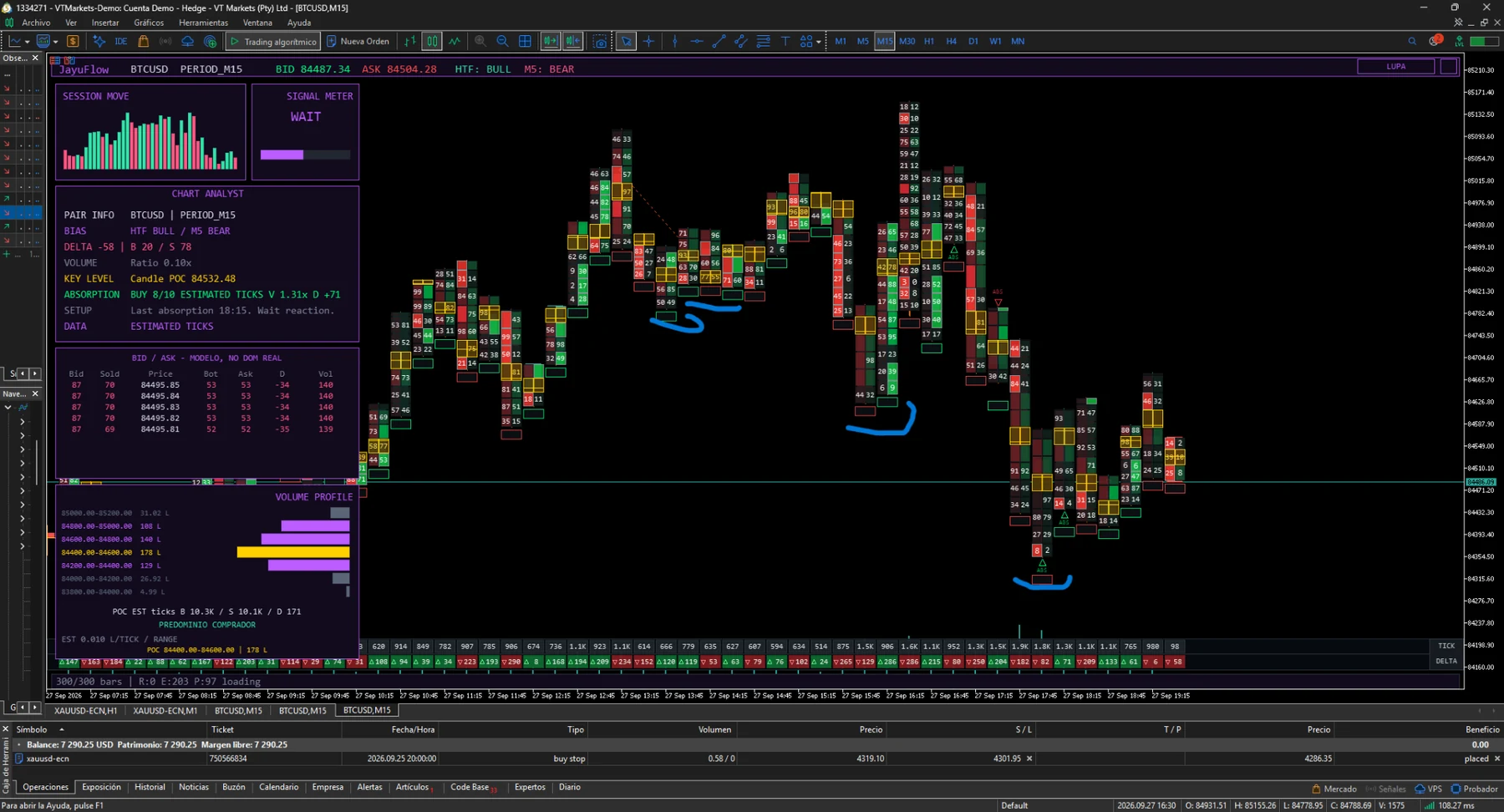Open the Archivo menu
This screenshot has width=1504, height=812.
[x=36, y=23]
